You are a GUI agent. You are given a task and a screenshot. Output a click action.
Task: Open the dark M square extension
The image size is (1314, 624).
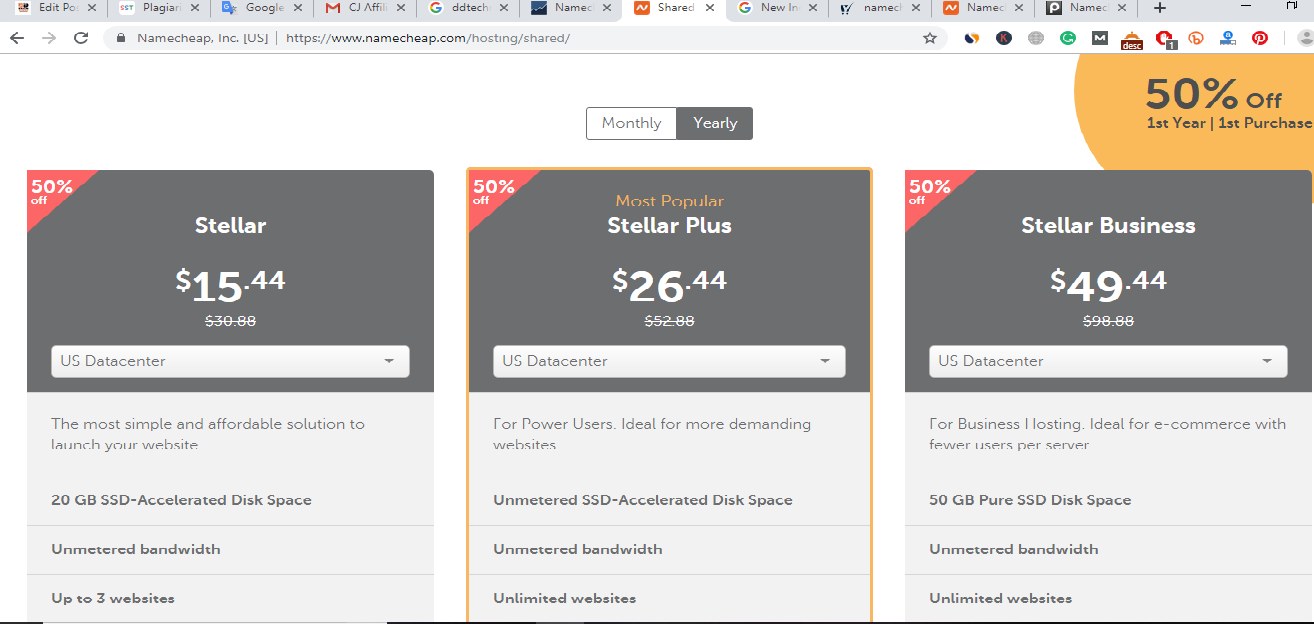coord(1100,38)
